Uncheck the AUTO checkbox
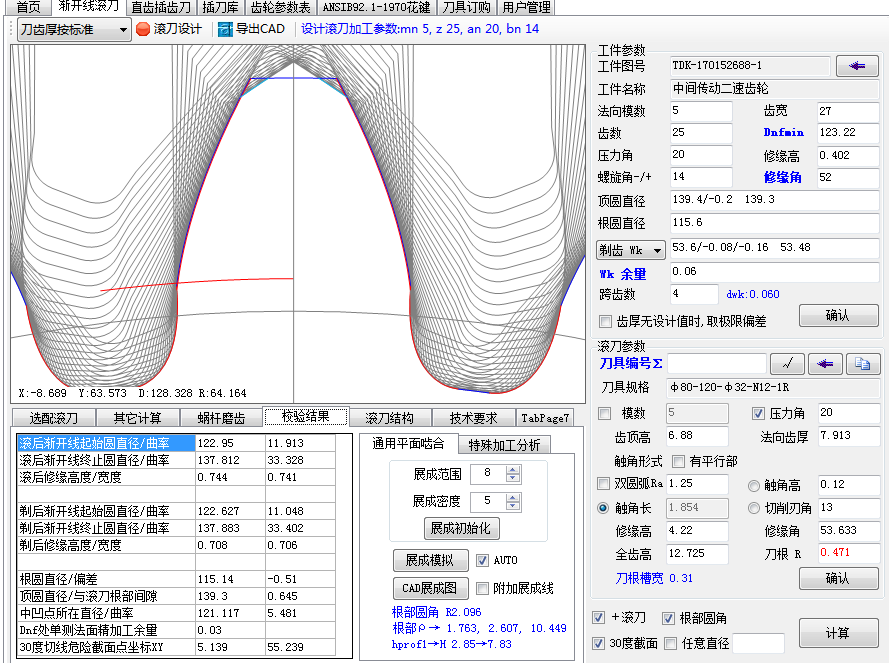This screenshot has height=663, width=889. coord(482,560)
